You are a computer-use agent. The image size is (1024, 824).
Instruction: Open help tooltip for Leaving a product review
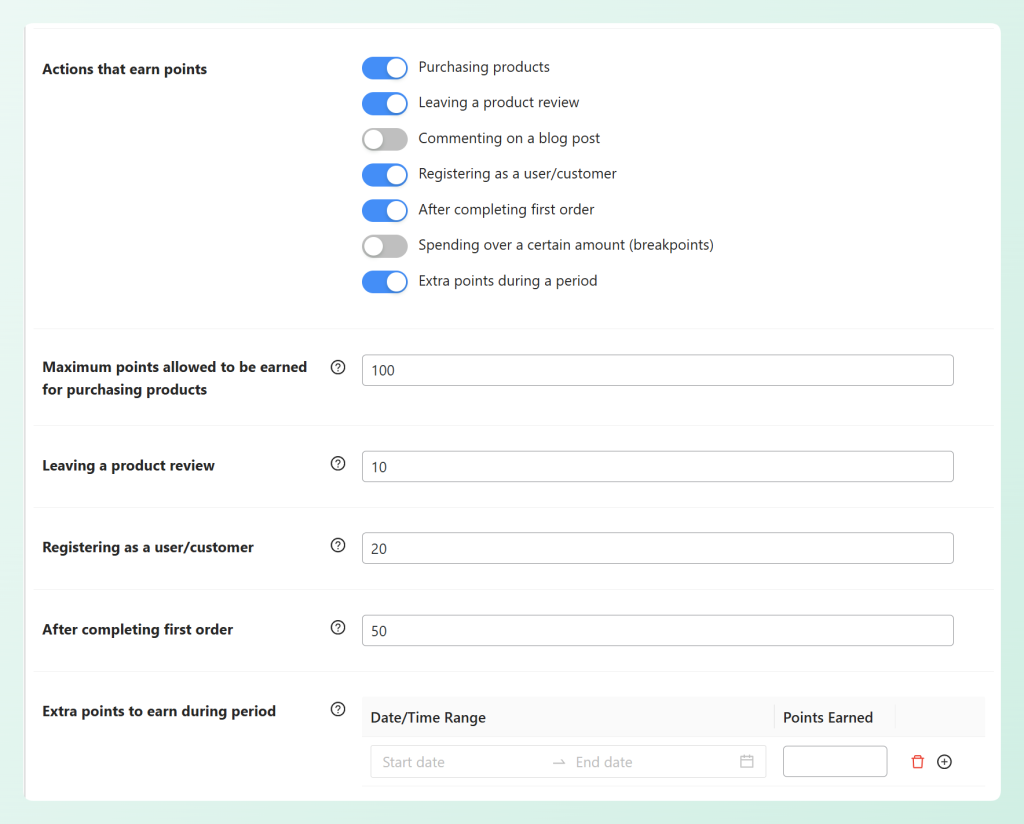[338, 463]
